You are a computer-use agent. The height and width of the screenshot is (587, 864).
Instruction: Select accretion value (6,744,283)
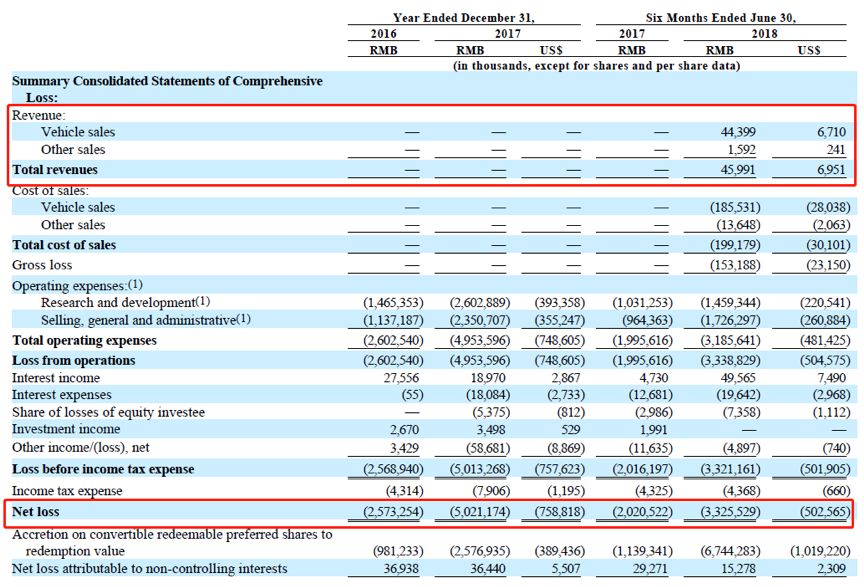point(730,551)
